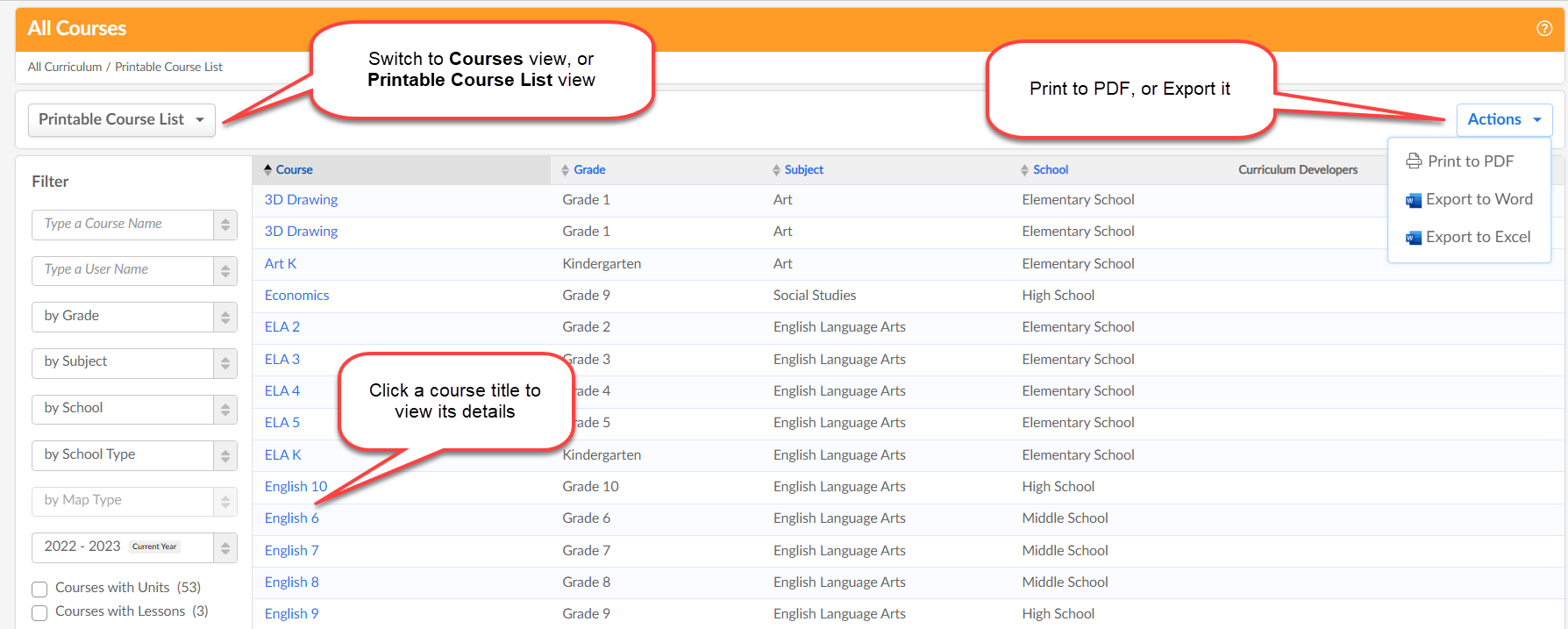Sort the list by Subject column
Image resolution: width=1568 pixels, height=629 pixels.
[802, 169]
